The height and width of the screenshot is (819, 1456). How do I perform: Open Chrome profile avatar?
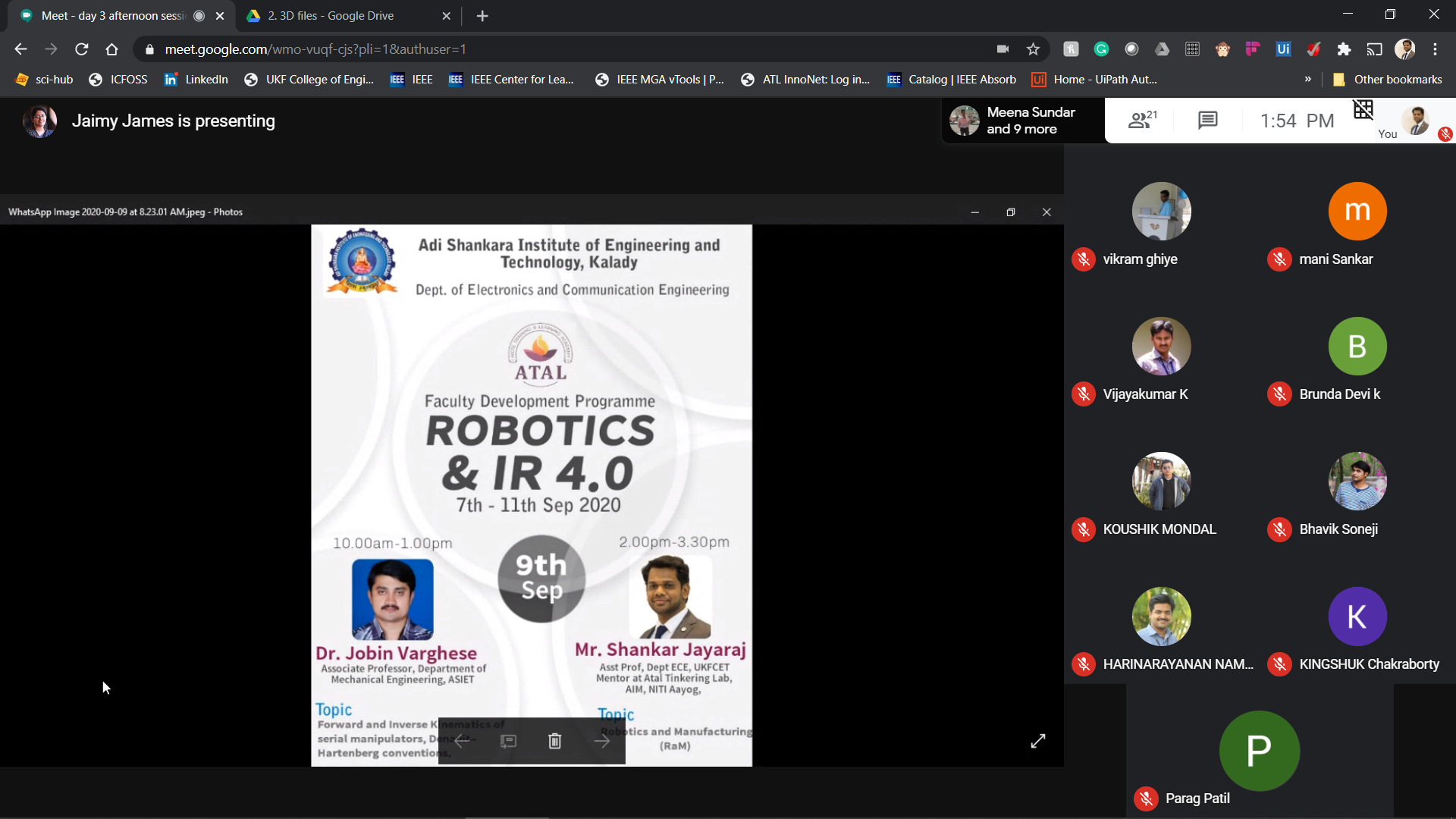(1405, 49)
